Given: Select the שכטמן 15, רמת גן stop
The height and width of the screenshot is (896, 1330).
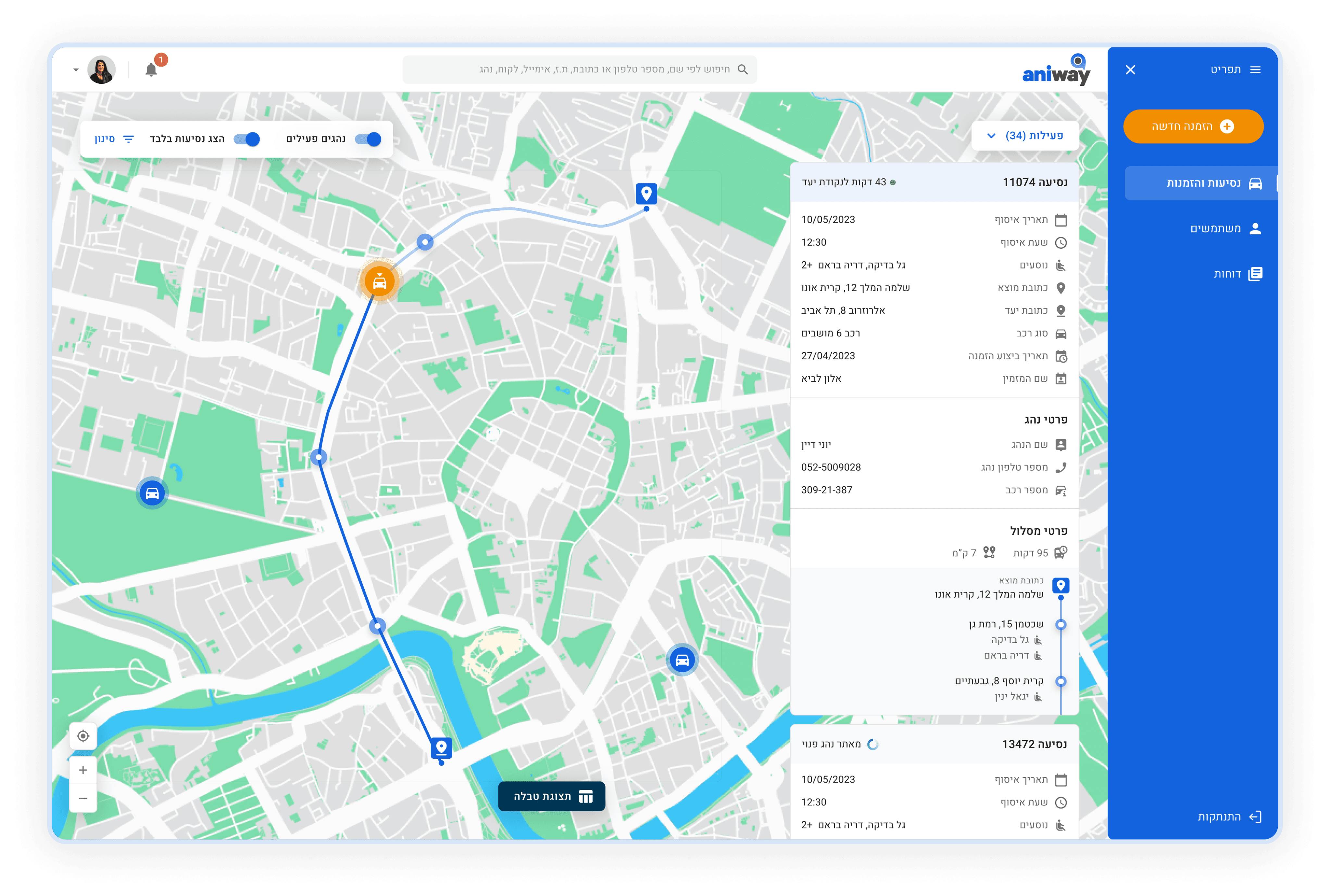Looking at the screenshot, I should coord(1006,624).
